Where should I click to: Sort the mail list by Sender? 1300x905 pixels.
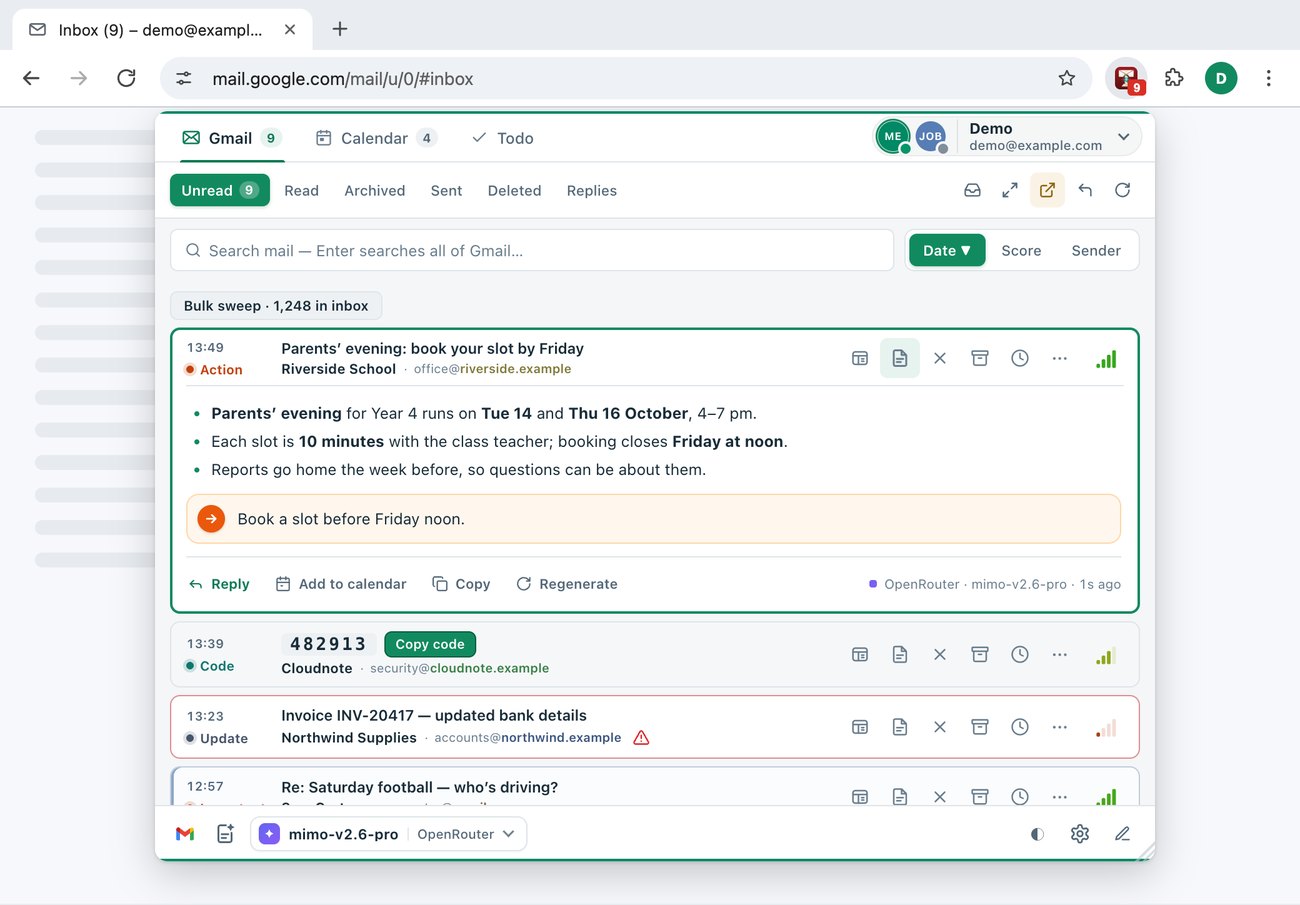coord(1096,251)
